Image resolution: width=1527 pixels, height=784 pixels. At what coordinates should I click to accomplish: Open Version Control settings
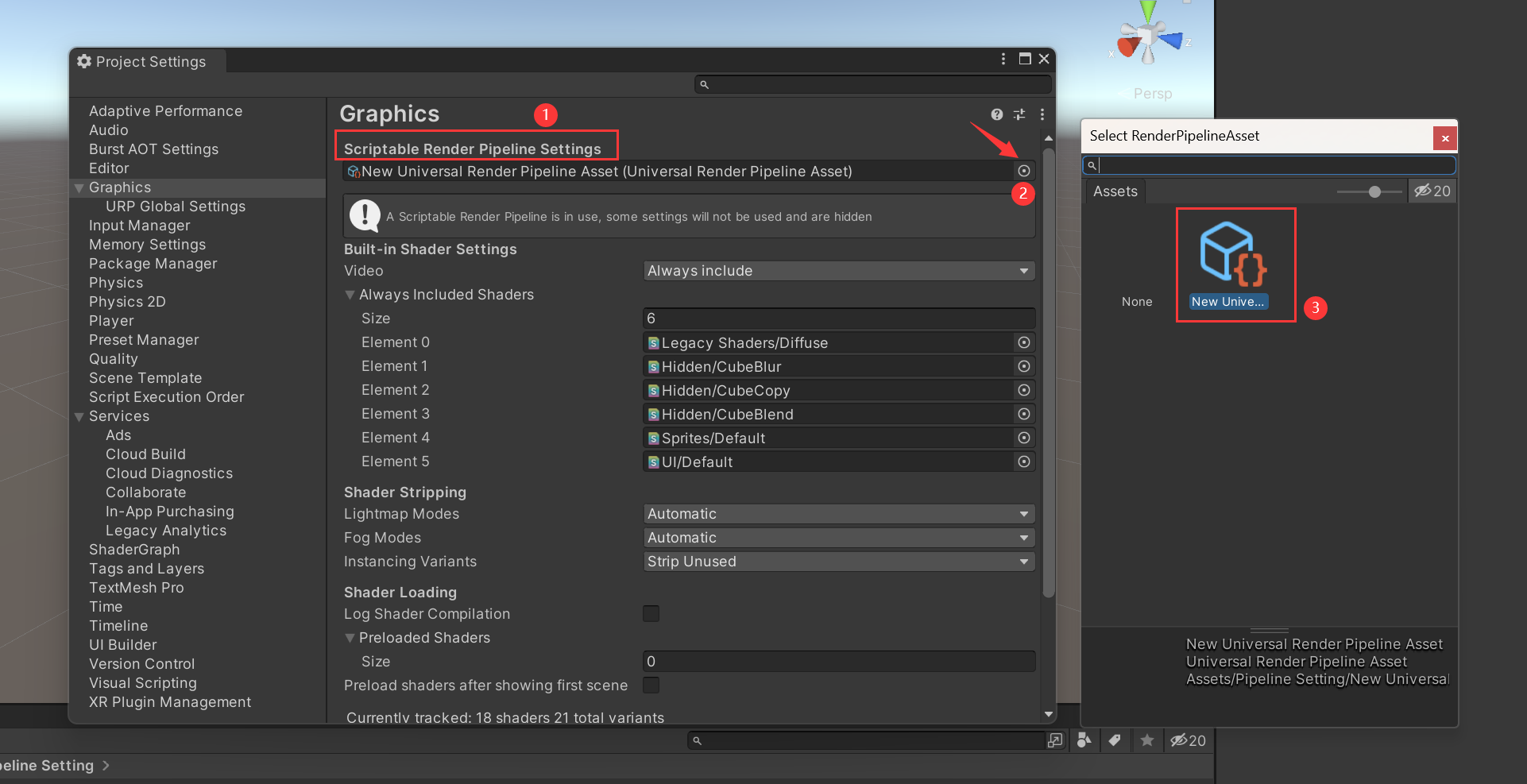(x=142, y=664)
